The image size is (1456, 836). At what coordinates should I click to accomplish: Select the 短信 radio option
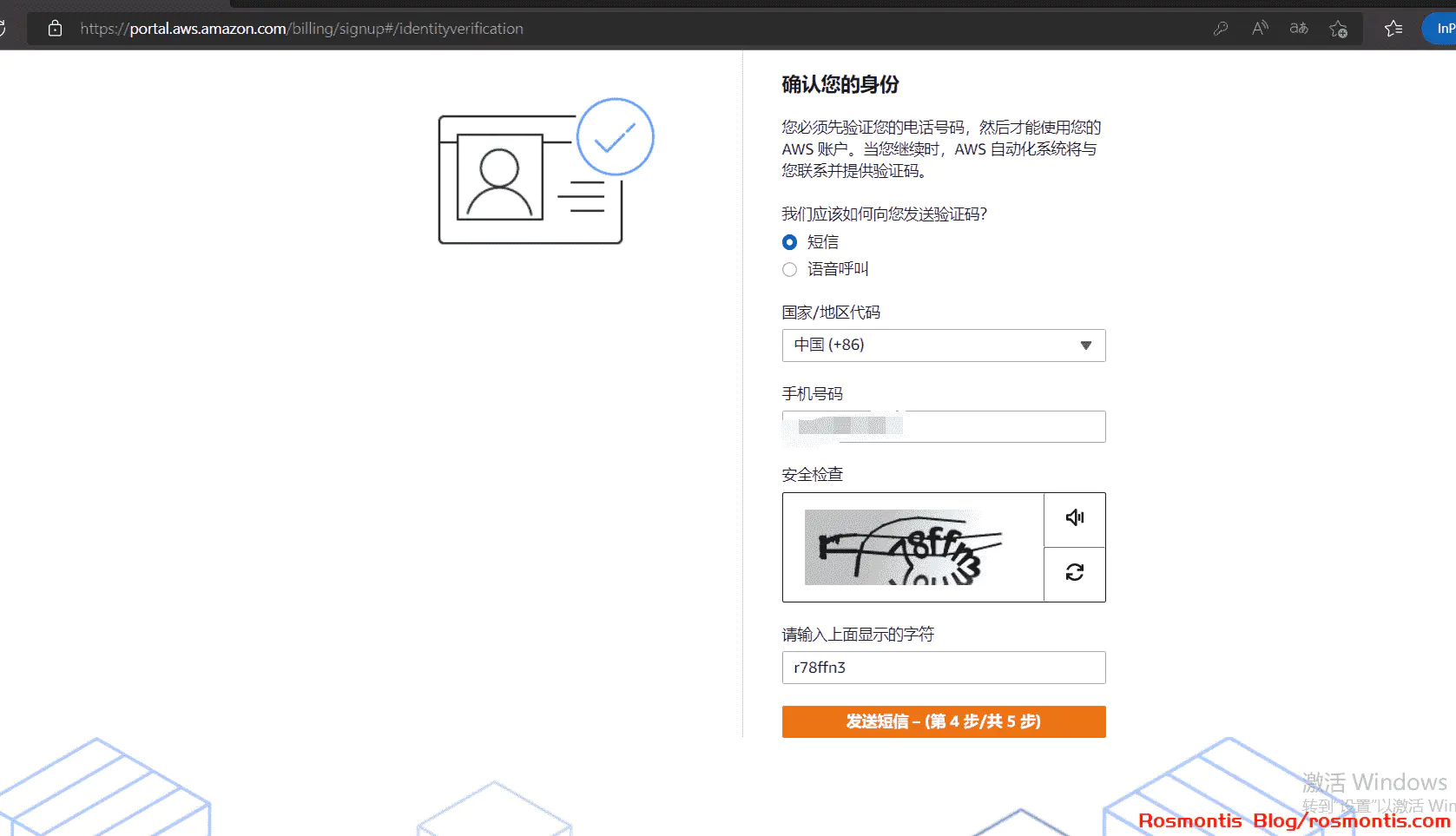click(789, 242)
